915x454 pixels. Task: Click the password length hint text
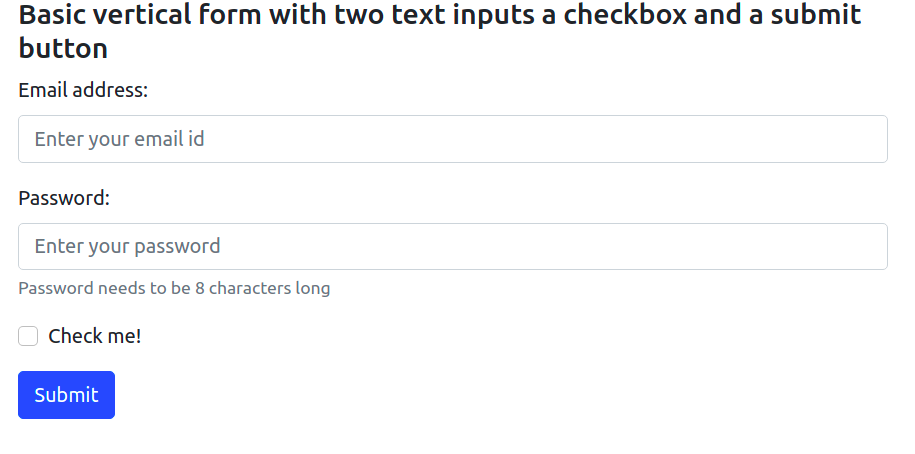point(174,289)
